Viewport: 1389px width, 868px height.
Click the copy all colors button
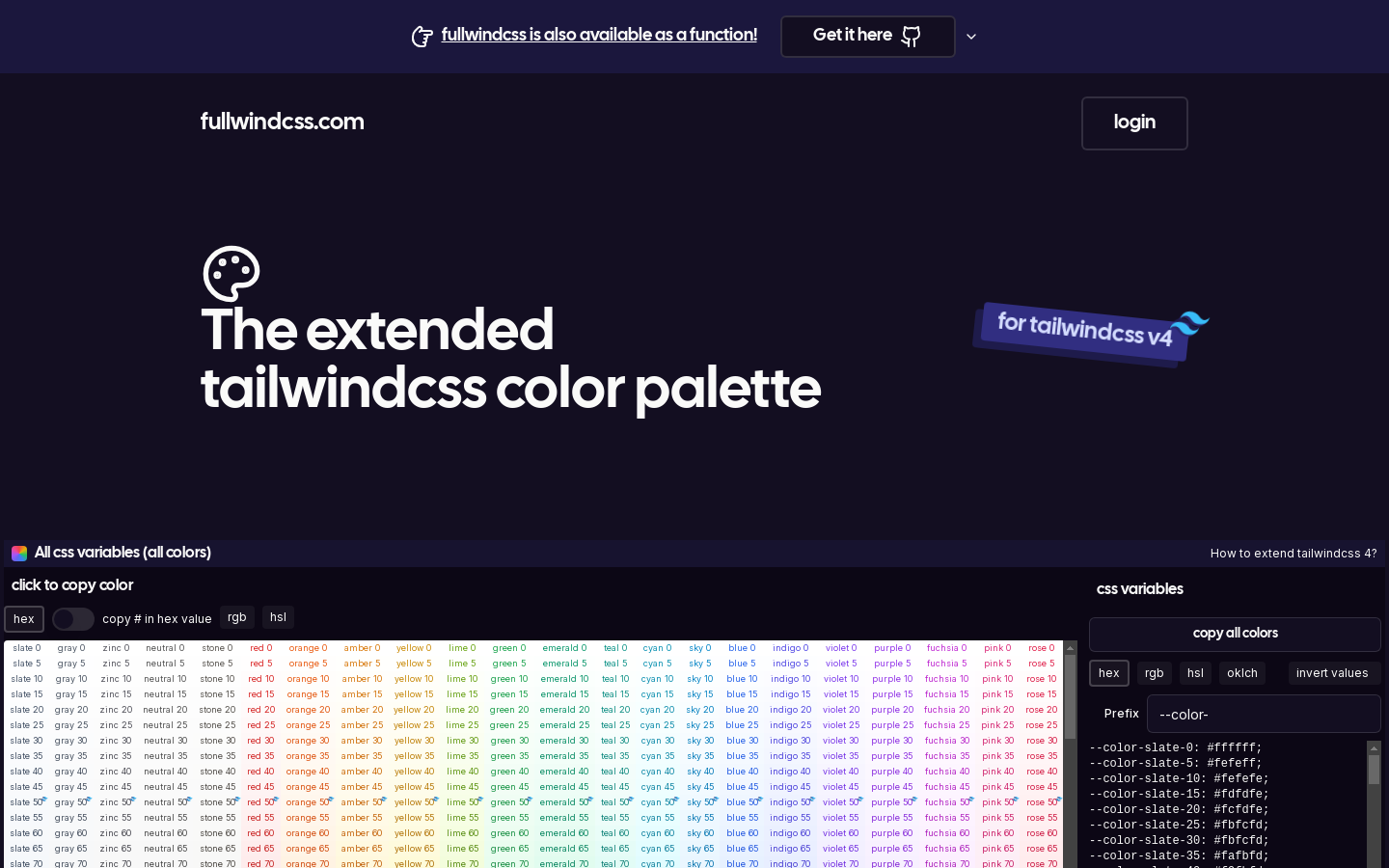point(1235,634)
